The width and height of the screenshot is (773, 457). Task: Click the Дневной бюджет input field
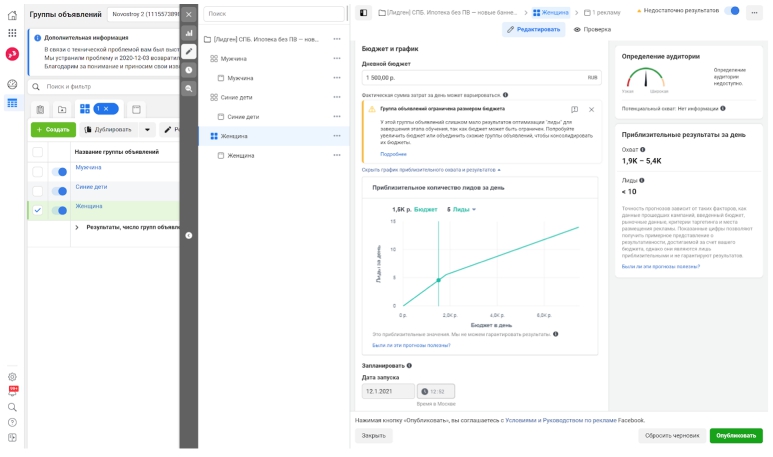481,78
